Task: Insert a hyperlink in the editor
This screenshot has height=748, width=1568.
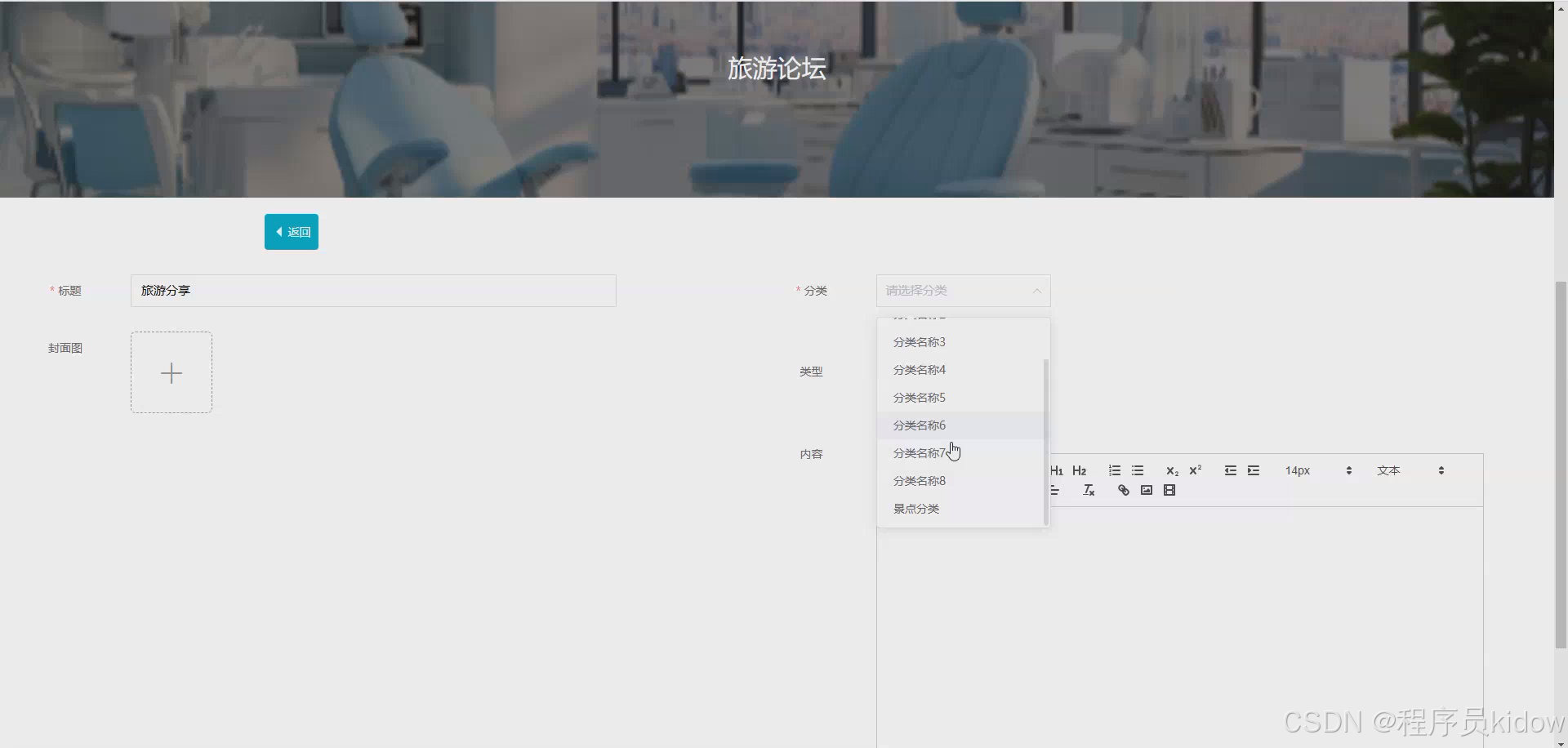Action: pyautogui.click(x=1122, y=490)
